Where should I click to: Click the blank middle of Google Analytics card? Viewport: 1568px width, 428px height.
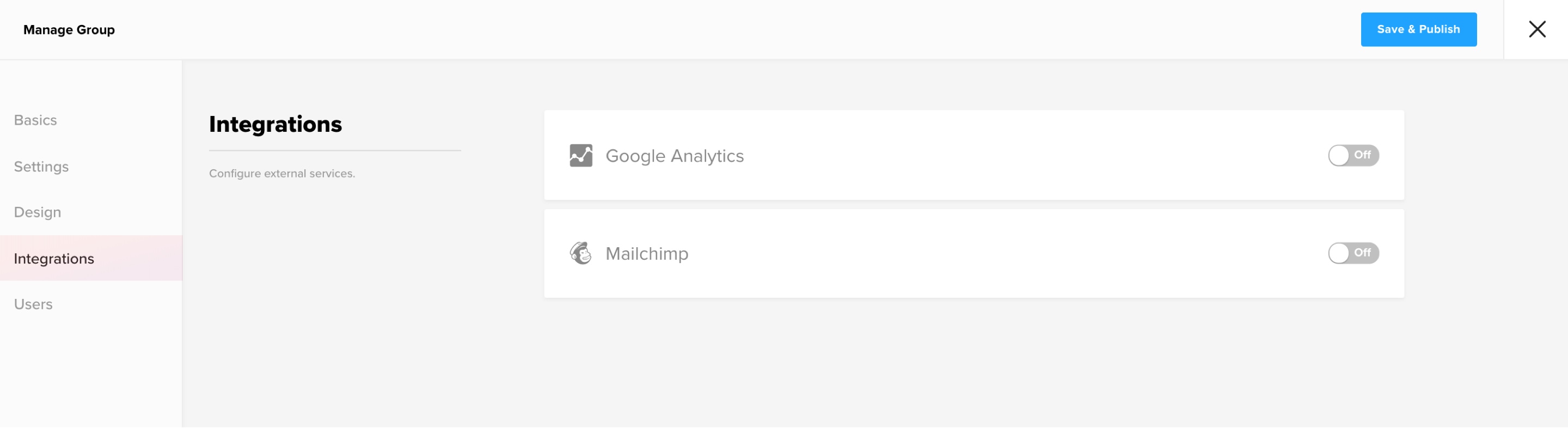click(1035, 155)
